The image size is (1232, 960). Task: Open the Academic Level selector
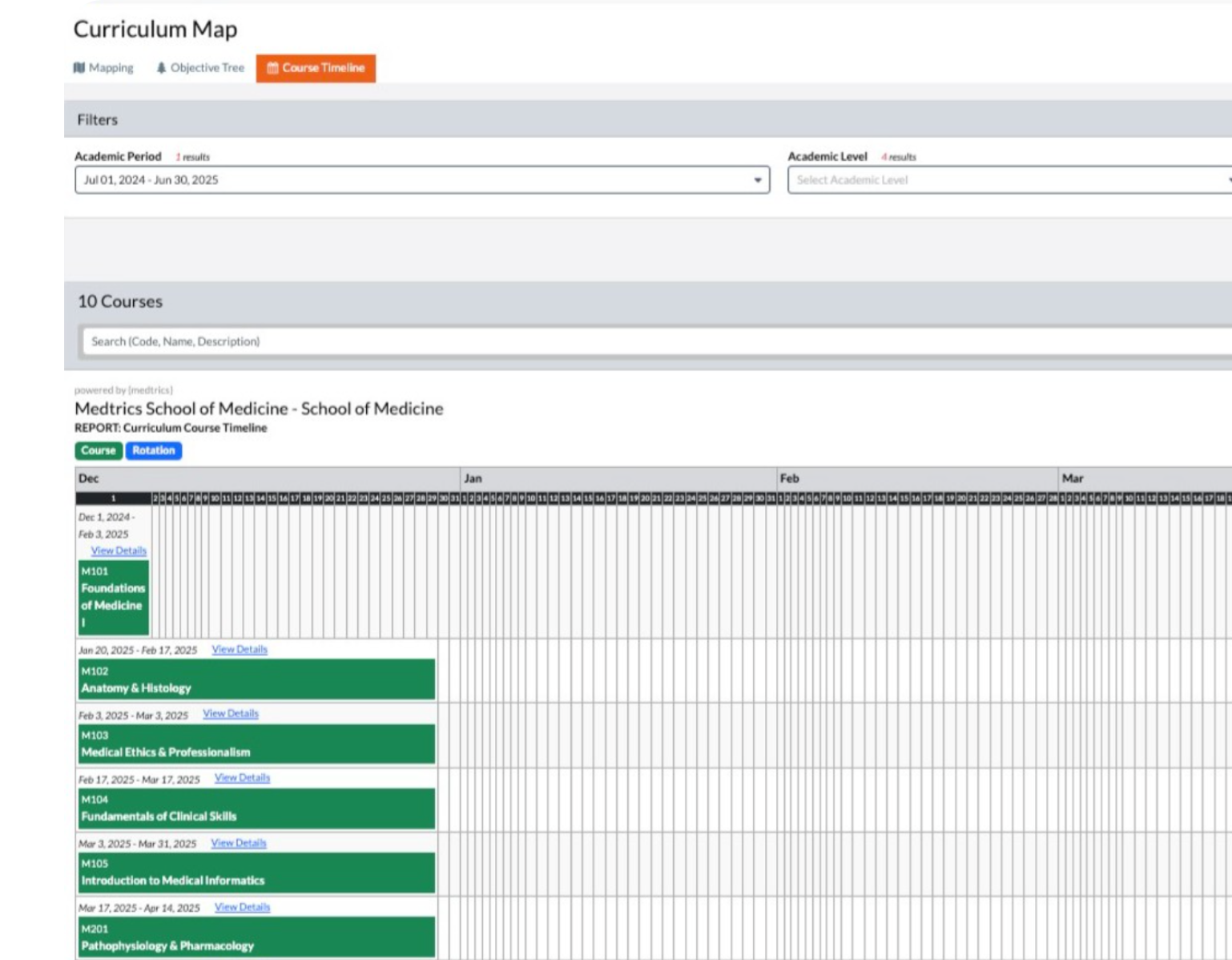(1001, 179)
